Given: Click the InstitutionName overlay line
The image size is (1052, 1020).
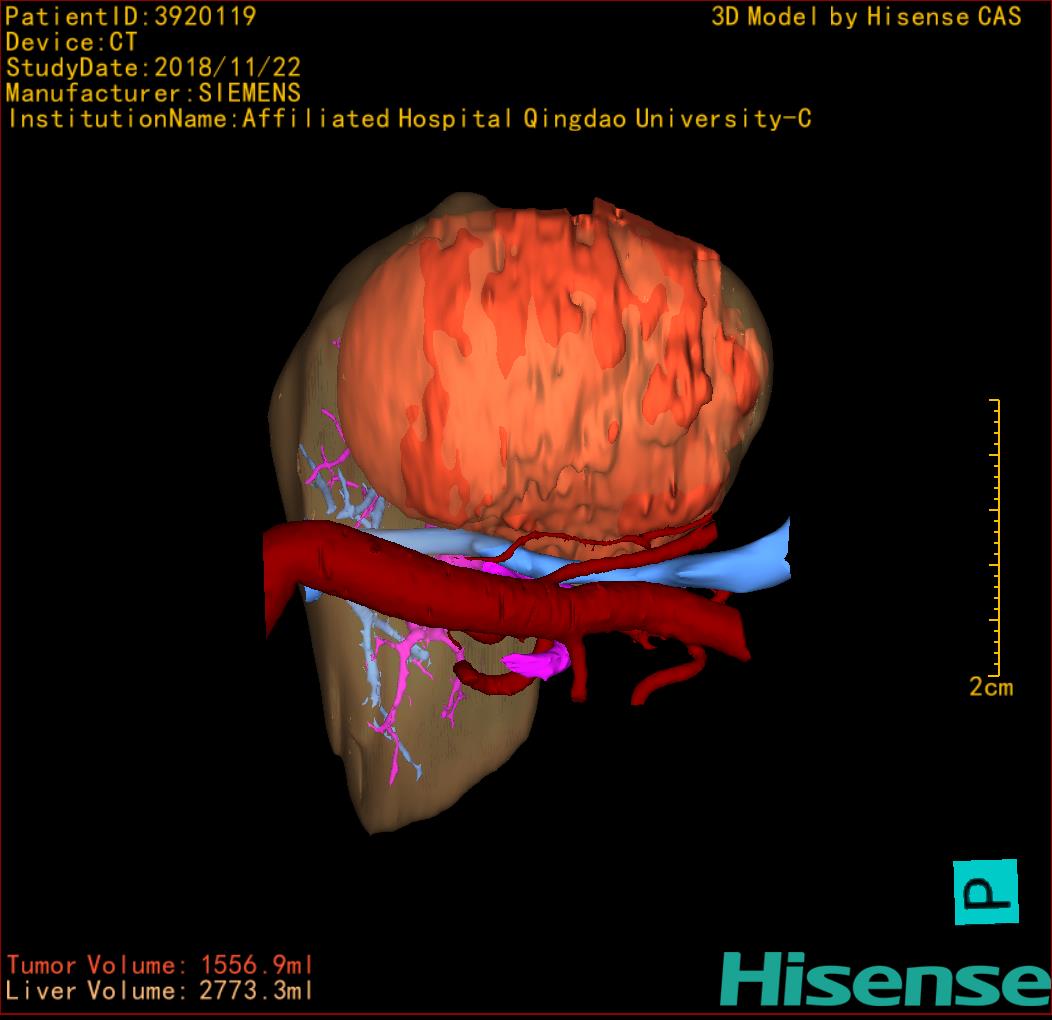Looking at the screenshot, I should (408, 119).
